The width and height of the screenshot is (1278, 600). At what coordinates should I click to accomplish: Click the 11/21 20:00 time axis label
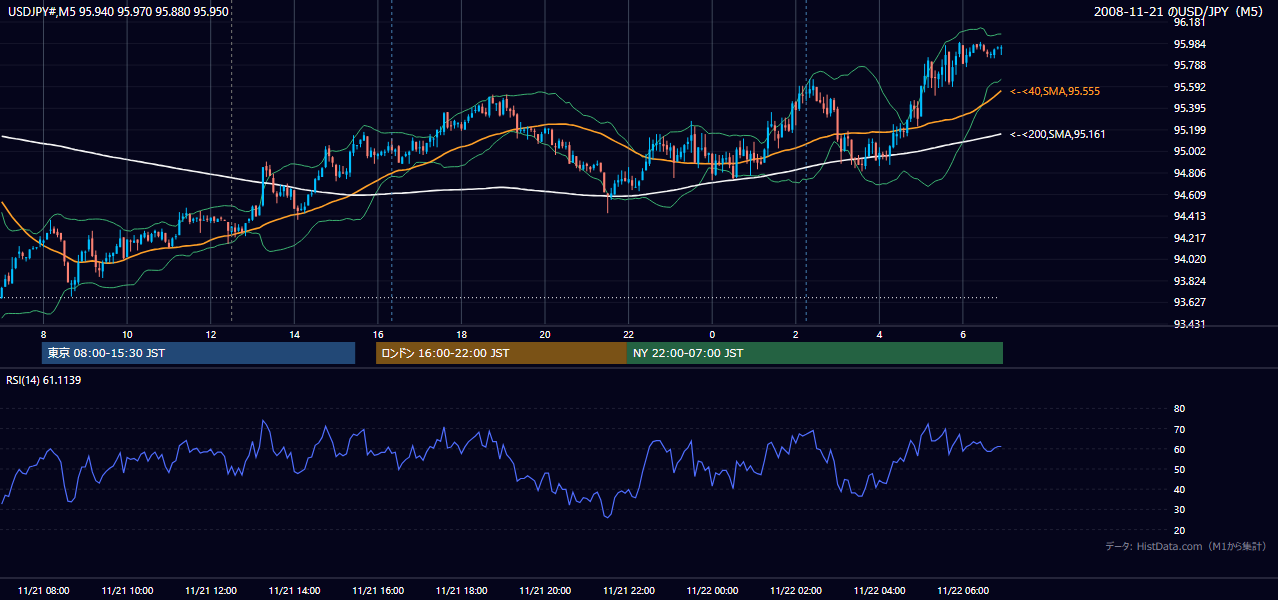[545, 591]
